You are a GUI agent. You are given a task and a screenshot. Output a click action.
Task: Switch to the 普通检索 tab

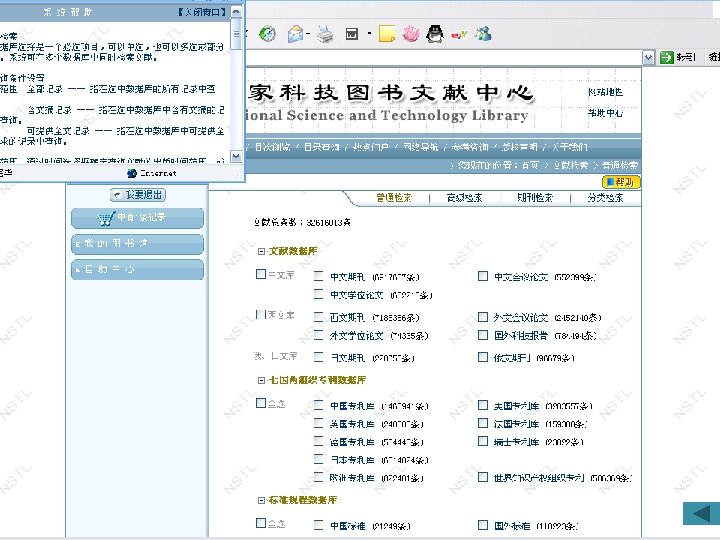click(x=394, y=197)
